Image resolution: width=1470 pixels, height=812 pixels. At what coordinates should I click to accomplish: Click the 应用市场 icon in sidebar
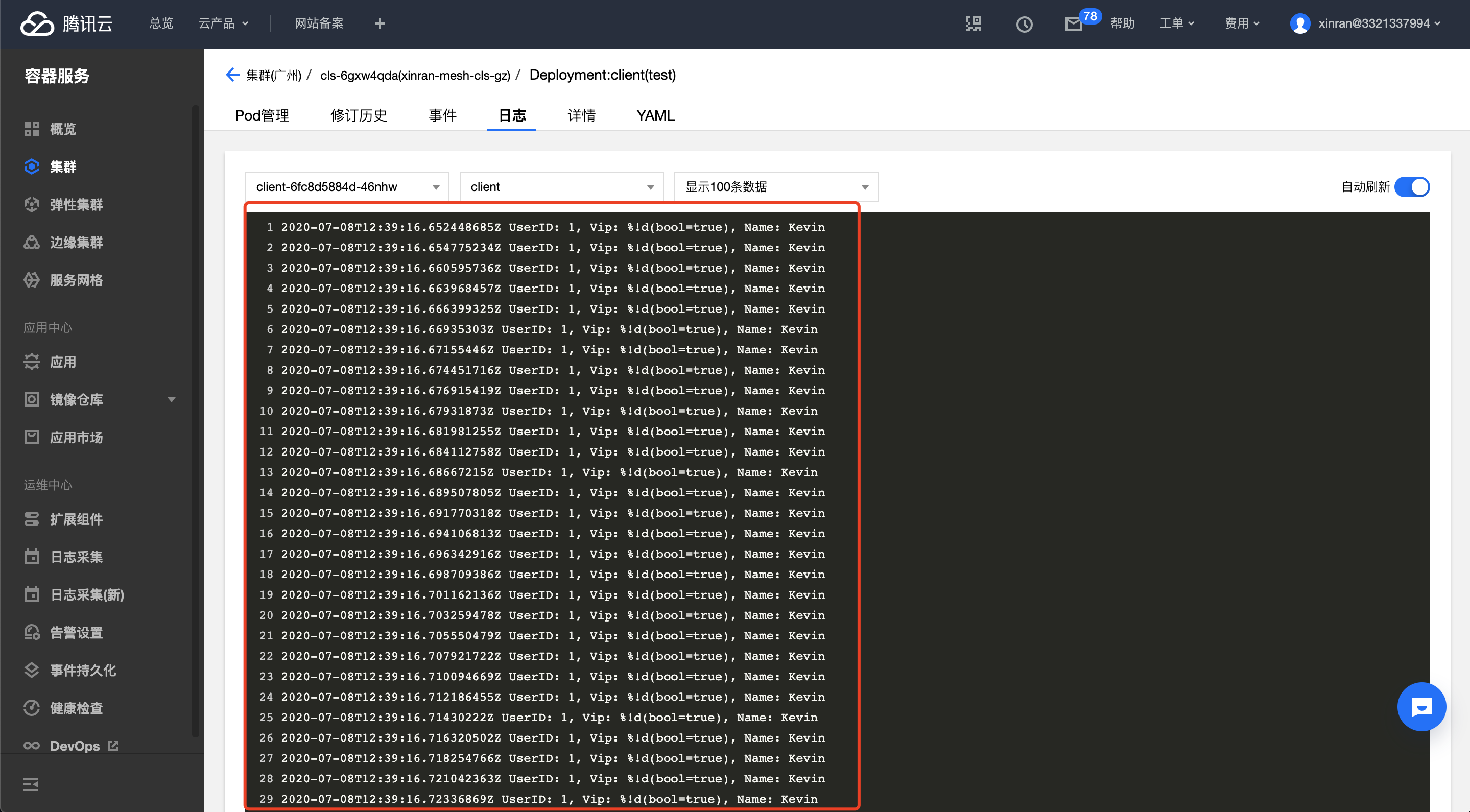click(x=31, y=437)
